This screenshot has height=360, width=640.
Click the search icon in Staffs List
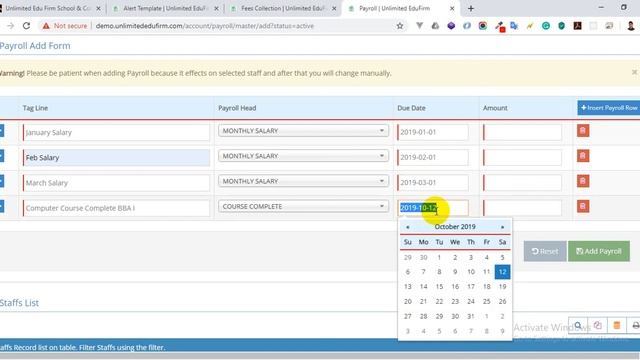coord(578,325)
